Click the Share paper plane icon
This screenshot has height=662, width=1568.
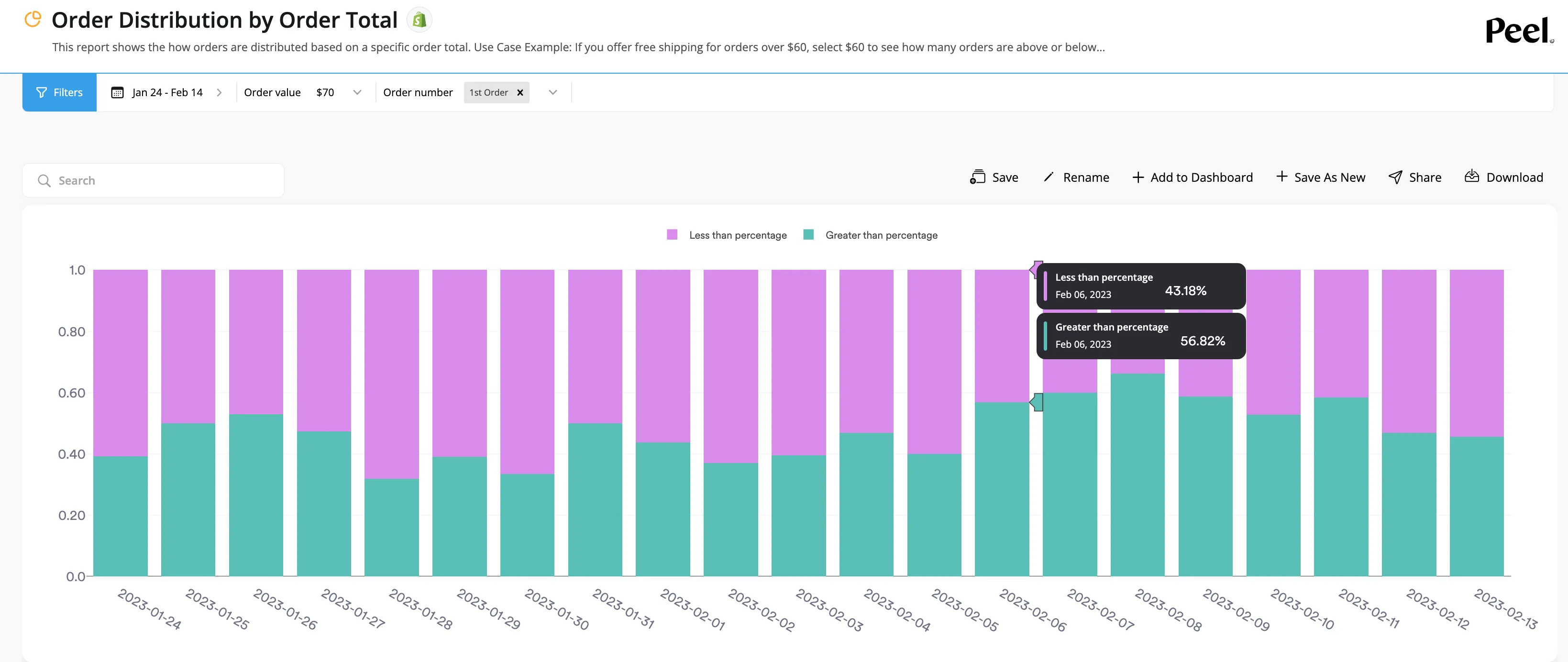coord(1395,177)
